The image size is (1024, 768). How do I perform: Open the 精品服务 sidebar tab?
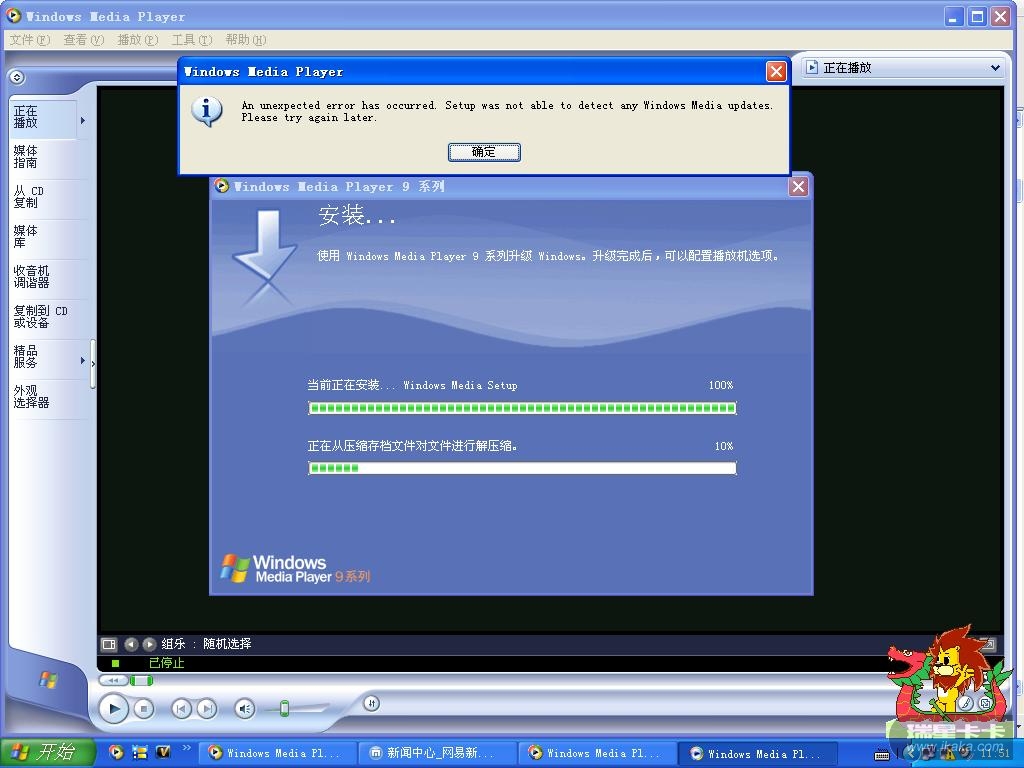(x=43, y=357)
